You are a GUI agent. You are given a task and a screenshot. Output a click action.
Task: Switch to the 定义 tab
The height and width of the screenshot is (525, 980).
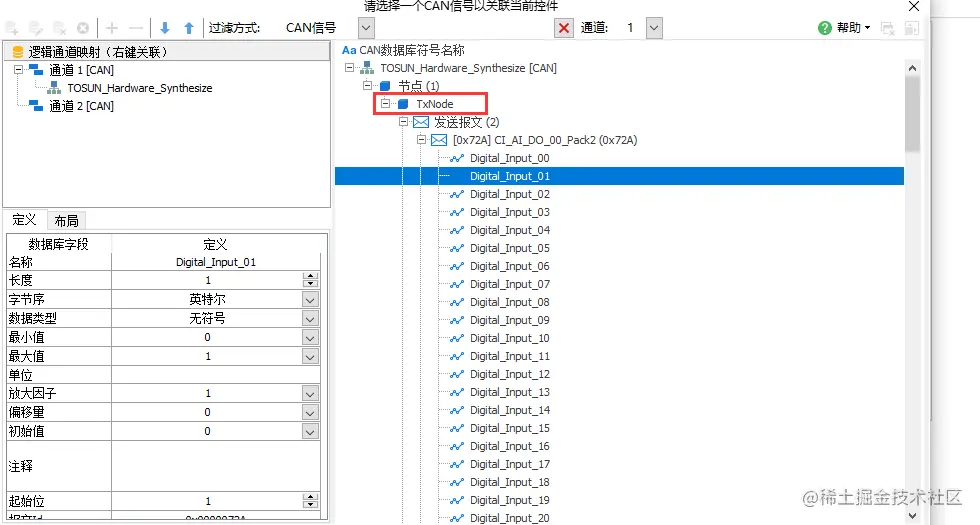pyautogui.click(x=24, y=220)
